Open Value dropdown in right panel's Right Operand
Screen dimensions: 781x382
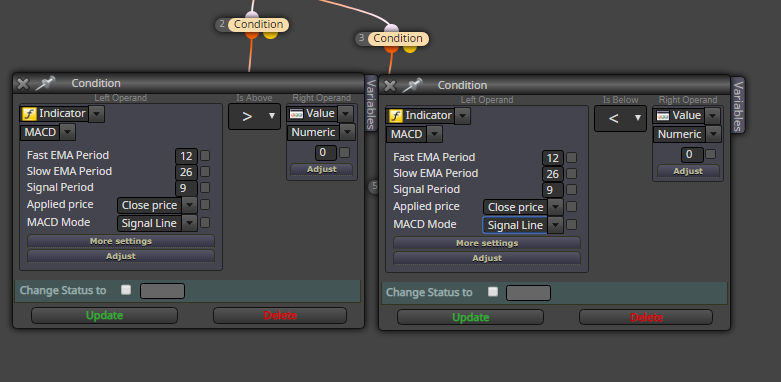[x=713, y=116]
